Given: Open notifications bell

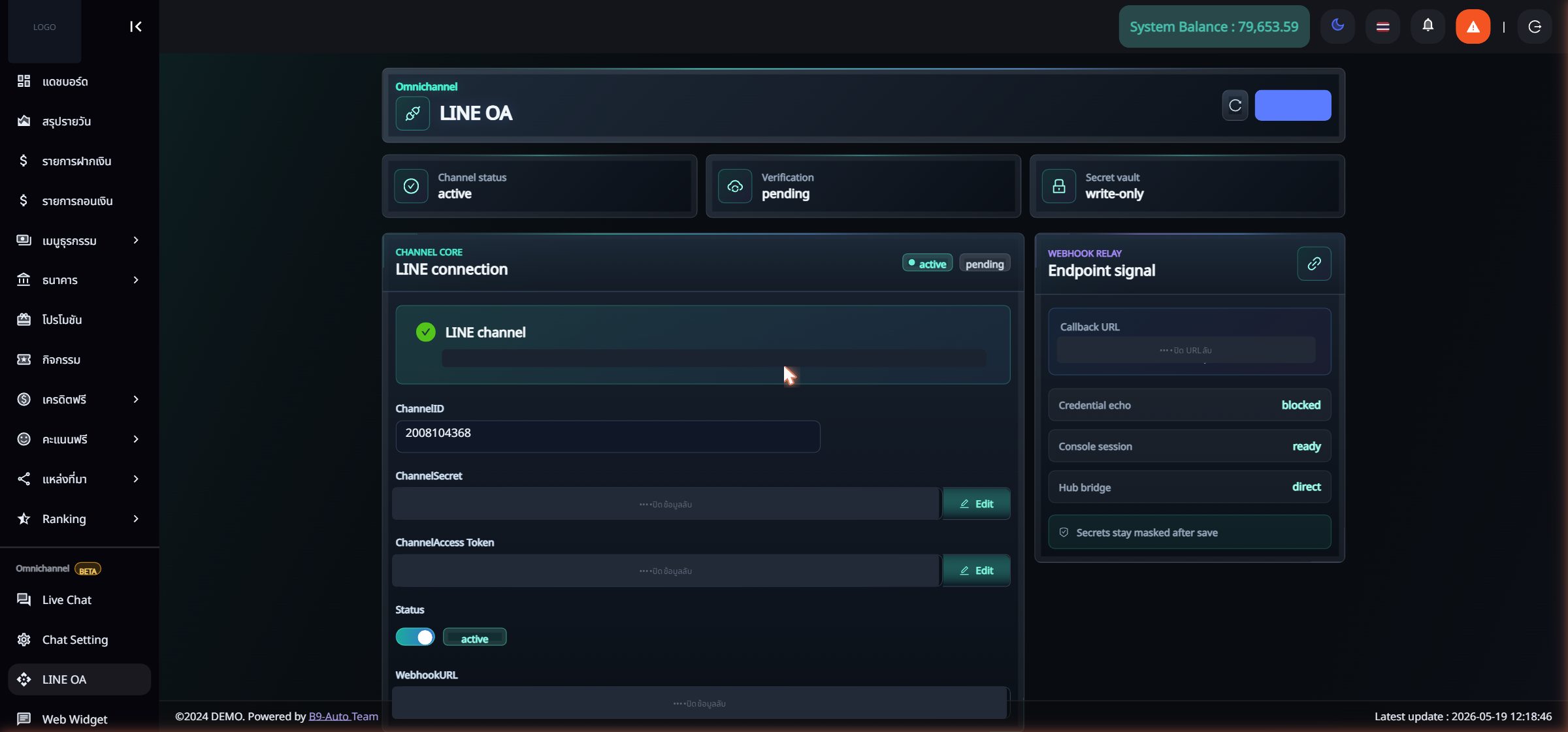Looking at the screenshot, I should point(1428,25).
